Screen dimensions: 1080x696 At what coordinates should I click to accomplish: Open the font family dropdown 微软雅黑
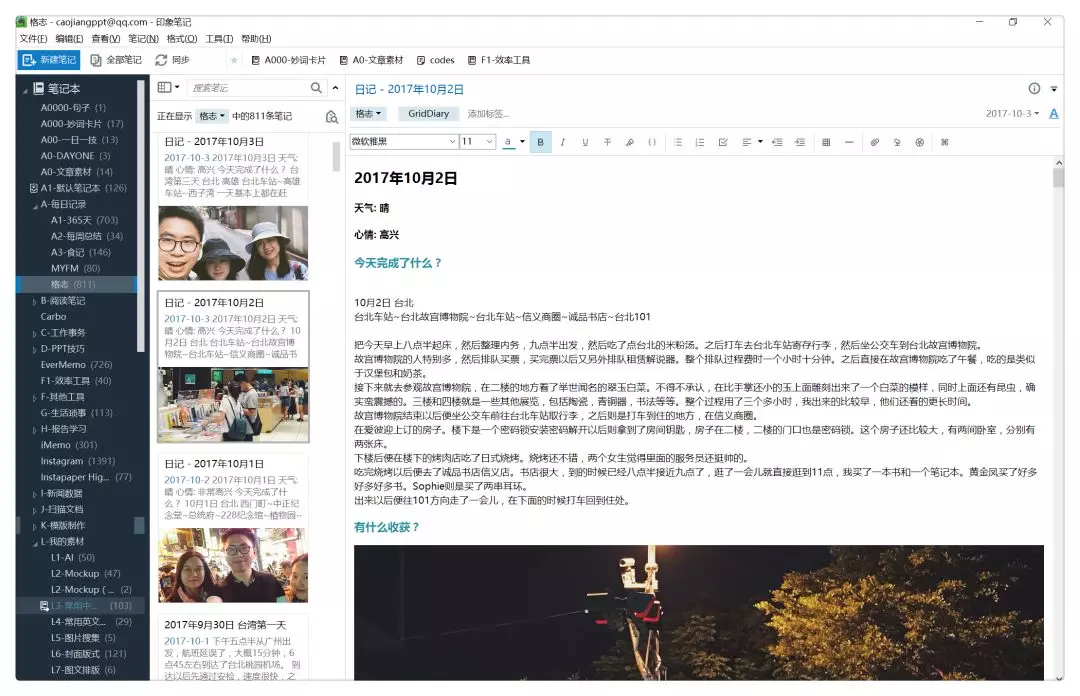coord(403,142)
